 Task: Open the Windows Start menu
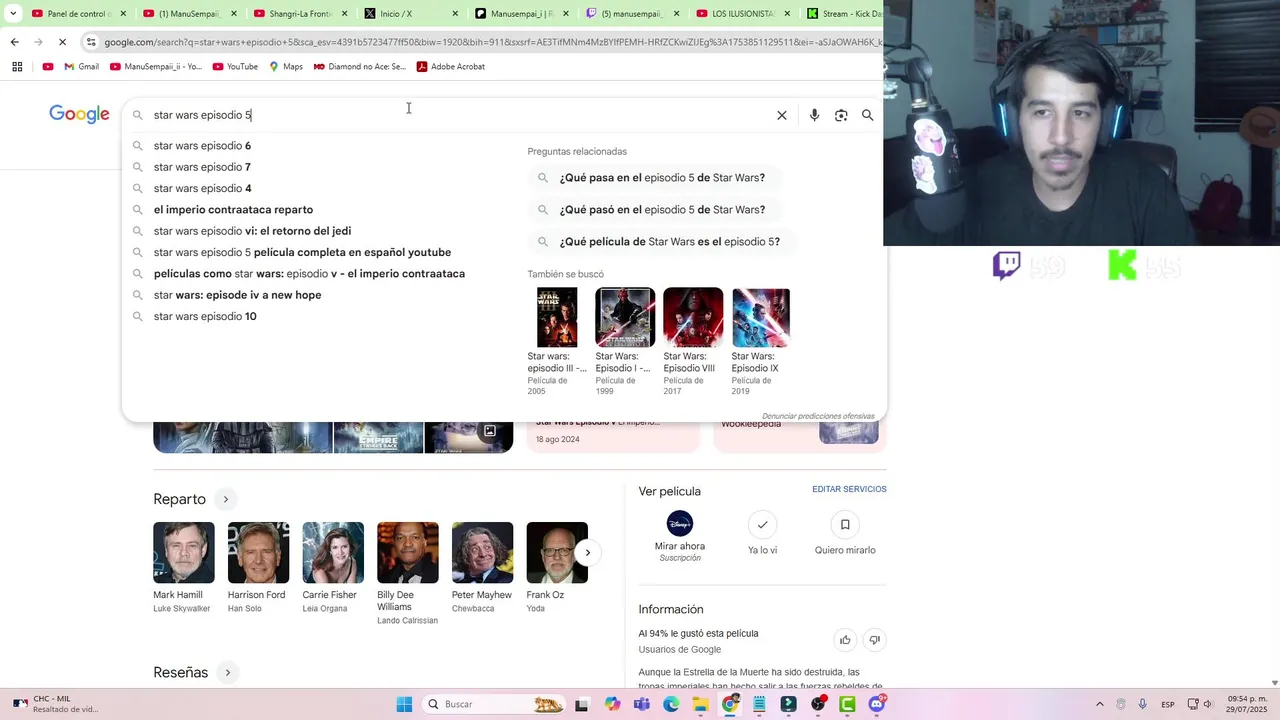(404, 704)
